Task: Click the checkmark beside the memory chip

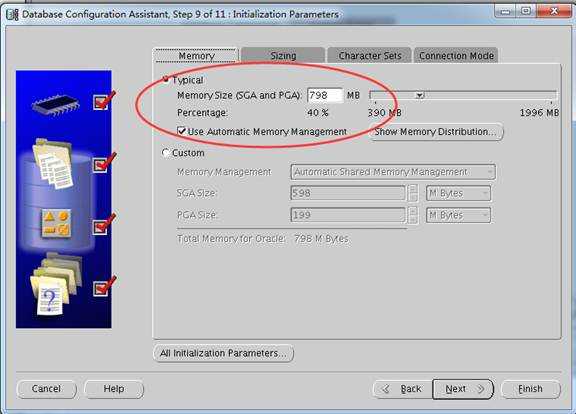Action: (x=104, y=101)
